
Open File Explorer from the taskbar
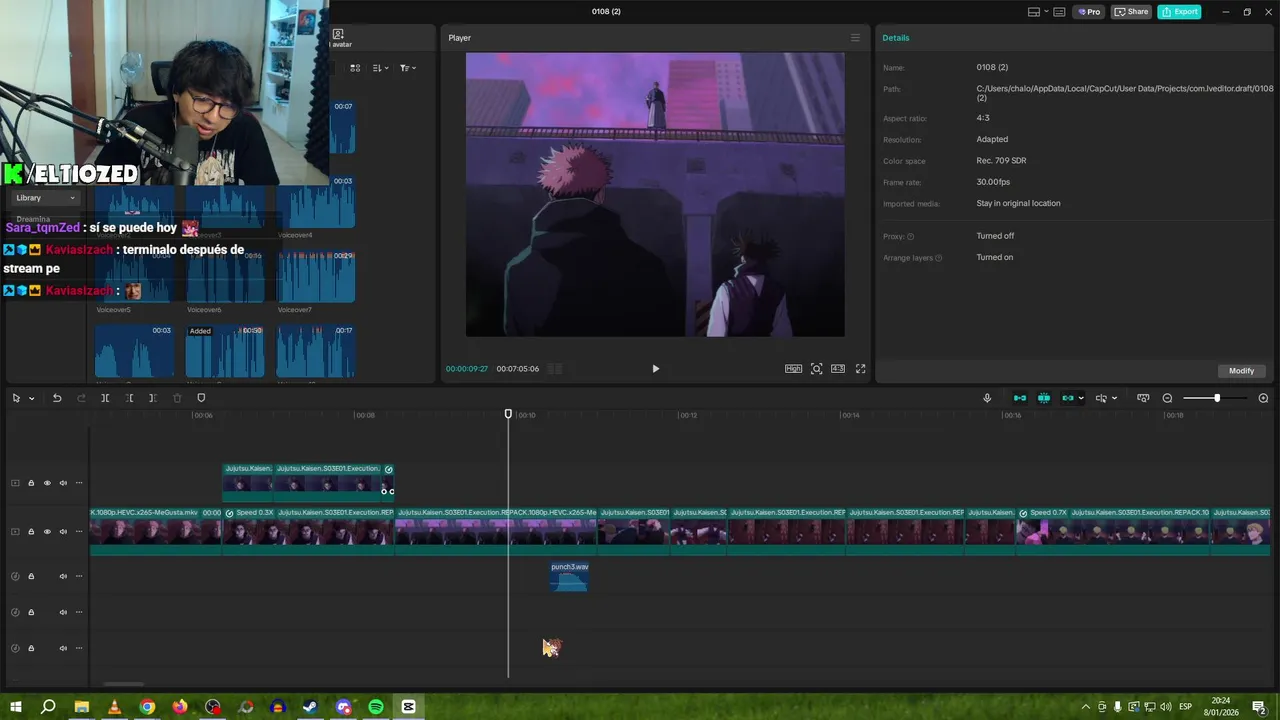pos(81,707)
